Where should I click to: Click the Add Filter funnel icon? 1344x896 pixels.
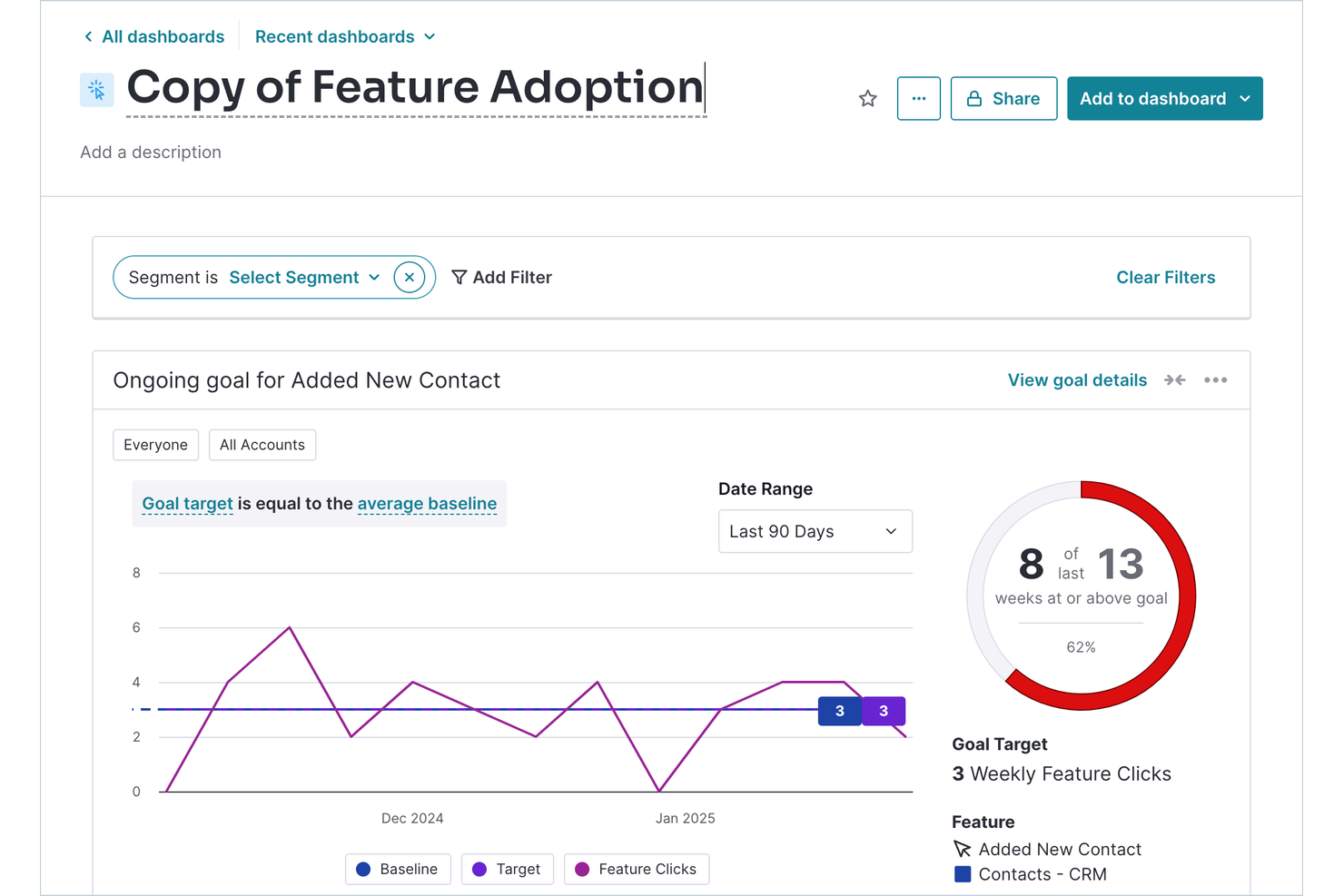(x=459, y=277)
